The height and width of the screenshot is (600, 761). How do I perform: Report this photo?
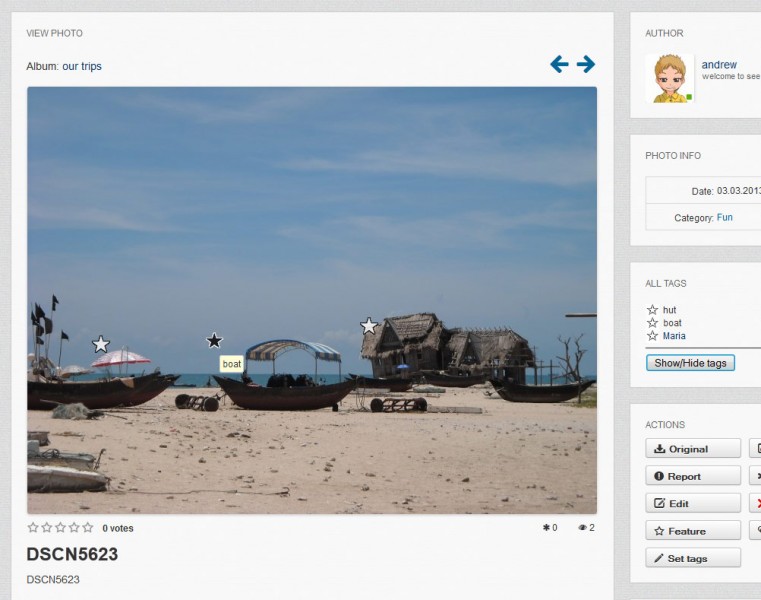693,476
